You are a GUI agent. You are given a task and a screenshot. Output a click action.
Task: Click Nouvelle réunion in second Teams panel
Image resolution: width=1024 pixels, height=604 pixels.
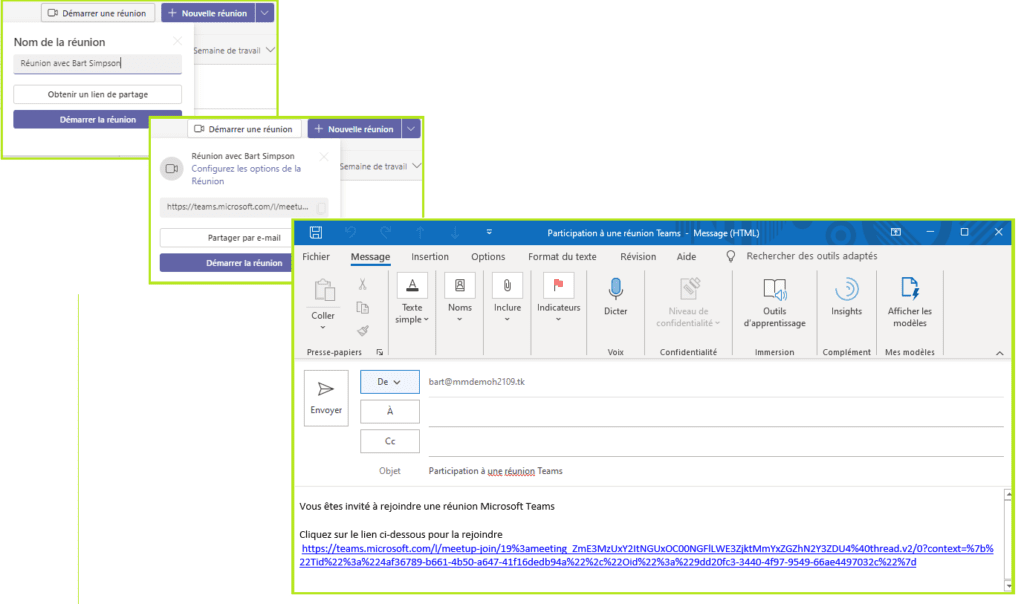(355, 129)
